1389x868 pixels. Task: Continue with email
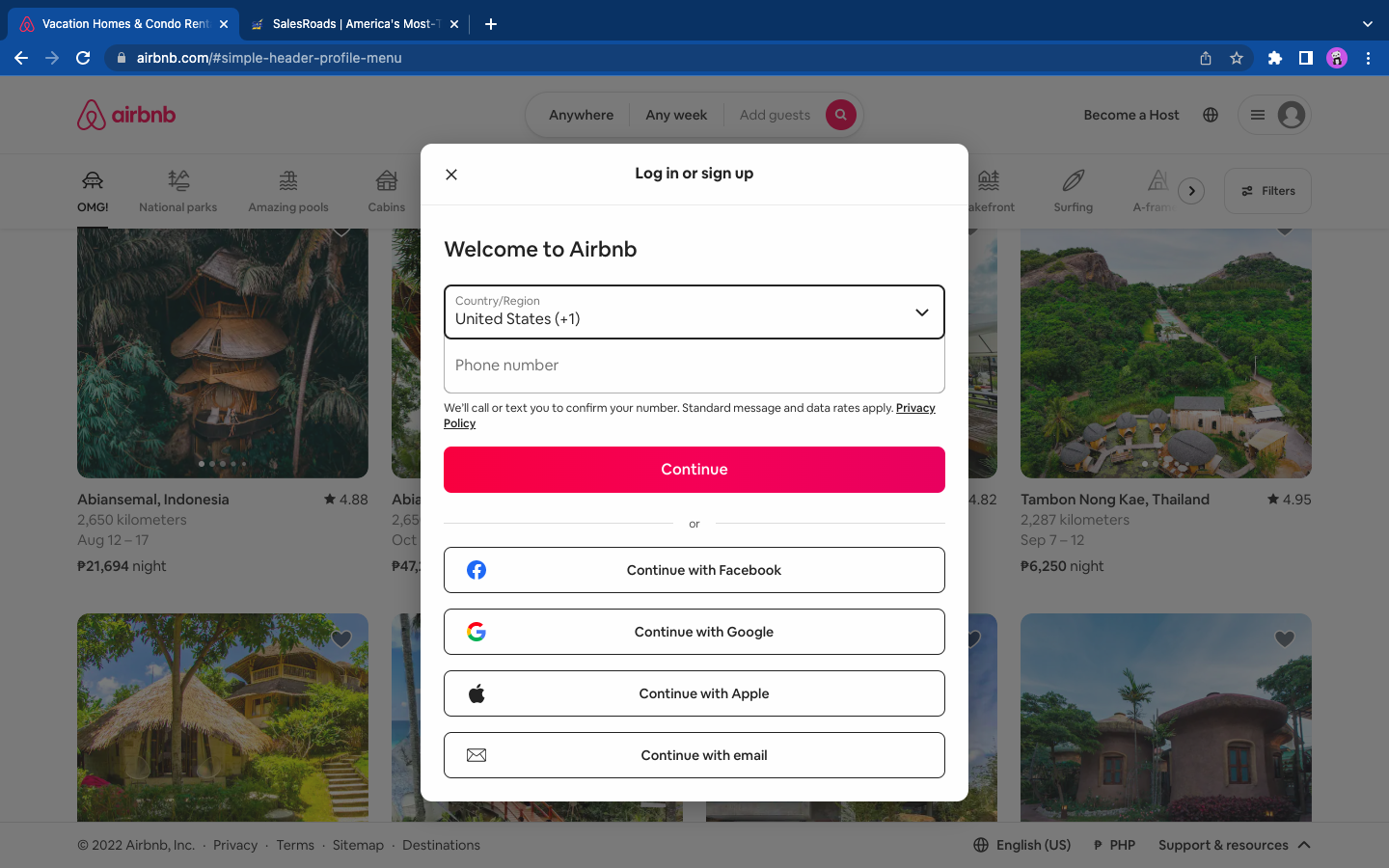coord(694,755)
